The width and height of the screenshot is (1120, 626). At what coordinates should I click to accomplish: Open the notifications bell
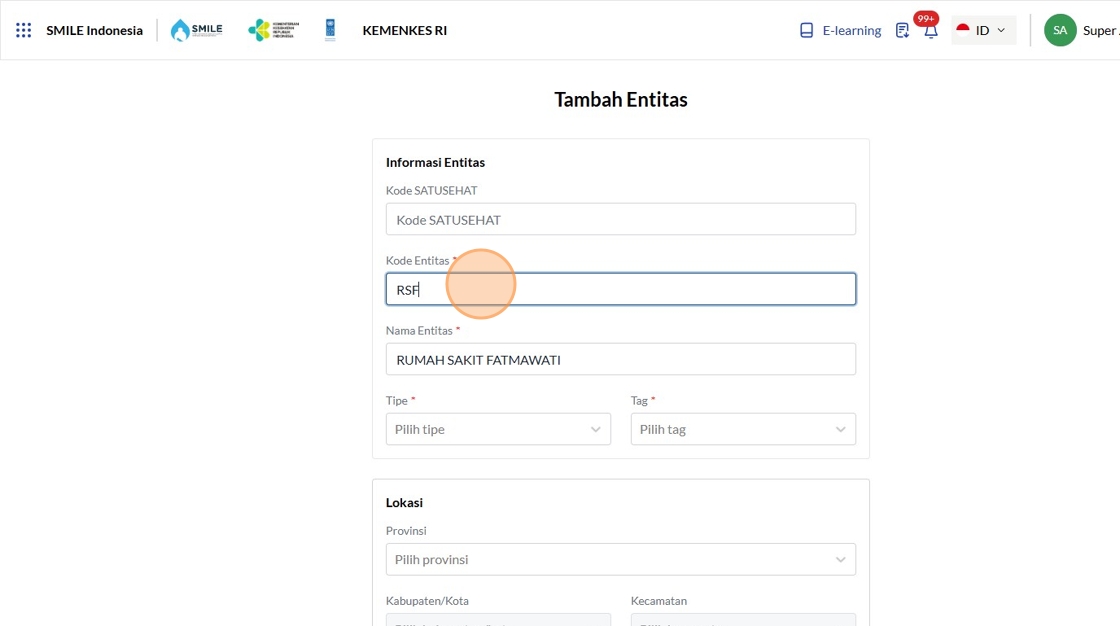[931, 31]
